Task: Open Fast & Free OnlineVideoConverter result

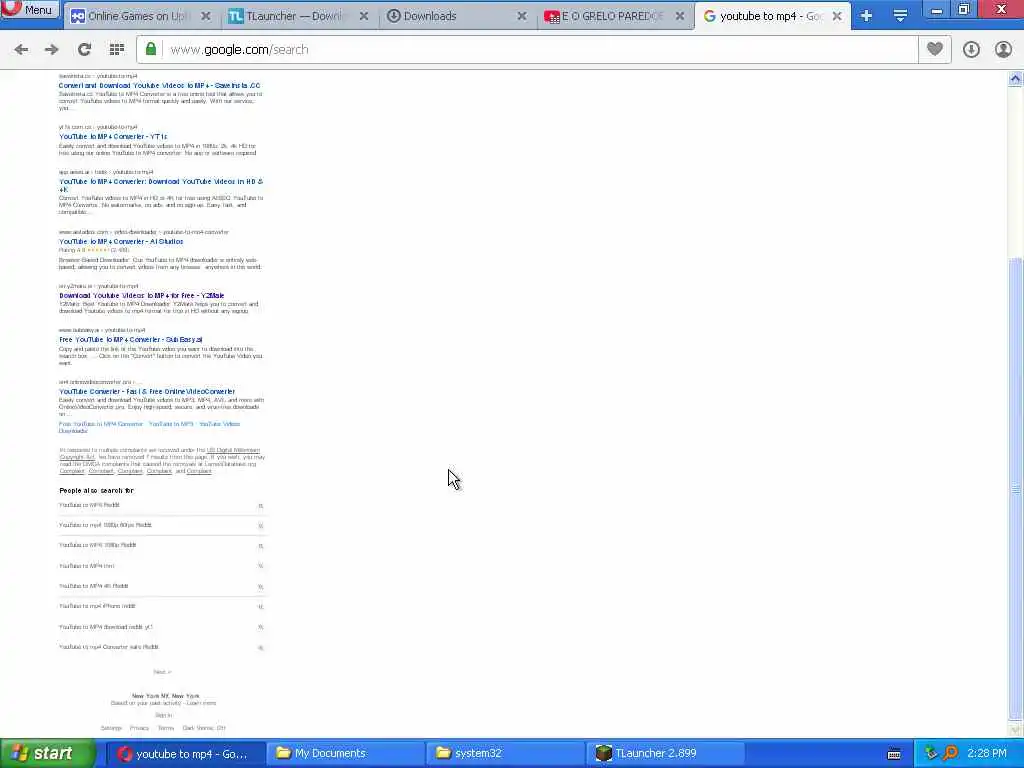Action: coord(147,392)
